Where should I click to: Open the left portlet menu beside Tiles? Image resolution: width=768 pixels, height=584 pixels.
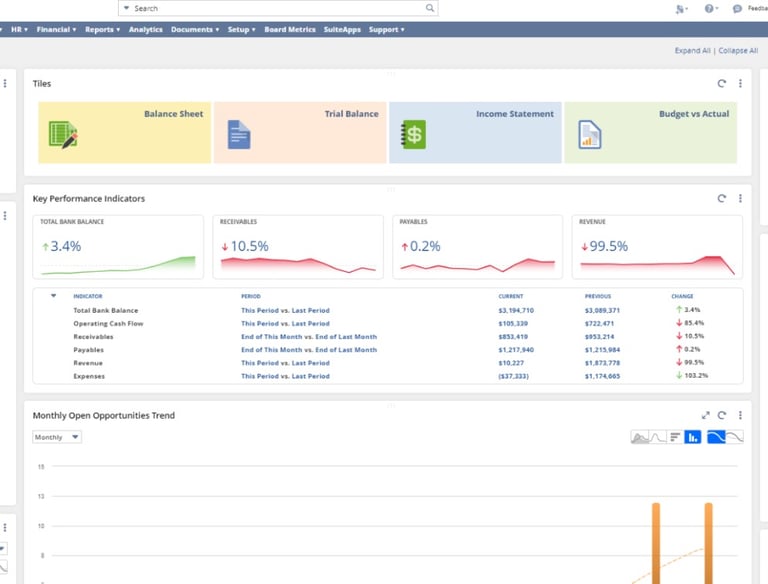coord(5,83)
